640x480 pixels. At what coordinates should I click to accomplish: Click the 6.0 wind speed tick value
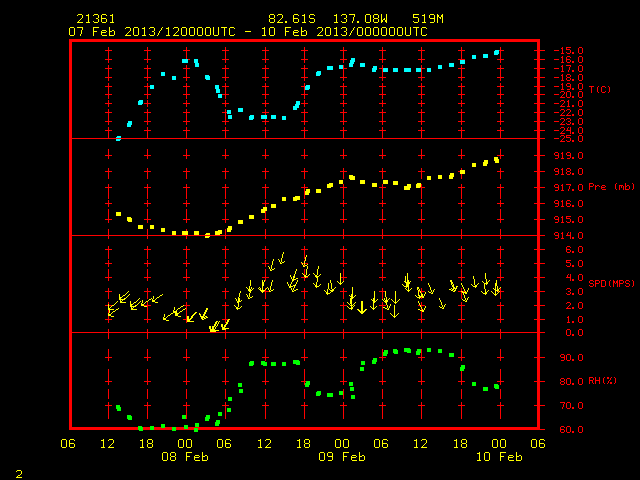click(x=574, y=249)
